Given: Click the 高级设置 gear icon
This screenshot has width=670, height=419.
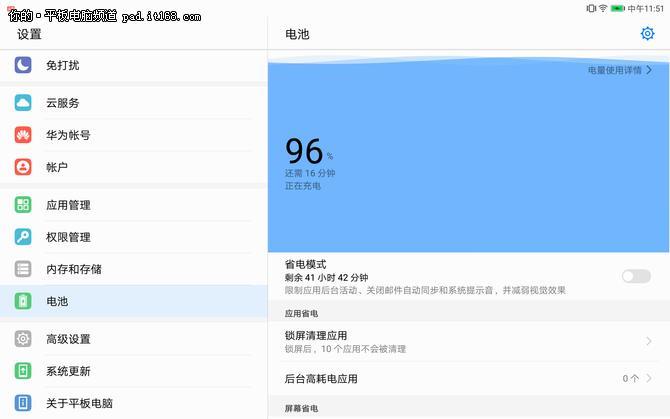Looking at the screenshot, I should [x=23, y=339].
